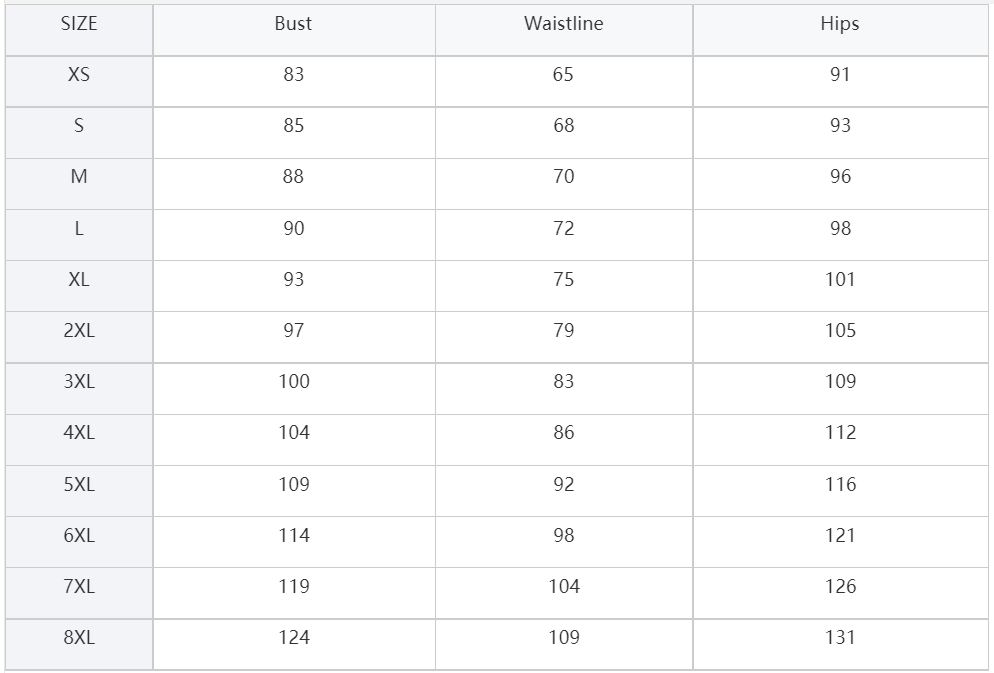The width and height of the screenshot is (994, 673).
Task: Click the Waistline column header
Action: point(564,23)
